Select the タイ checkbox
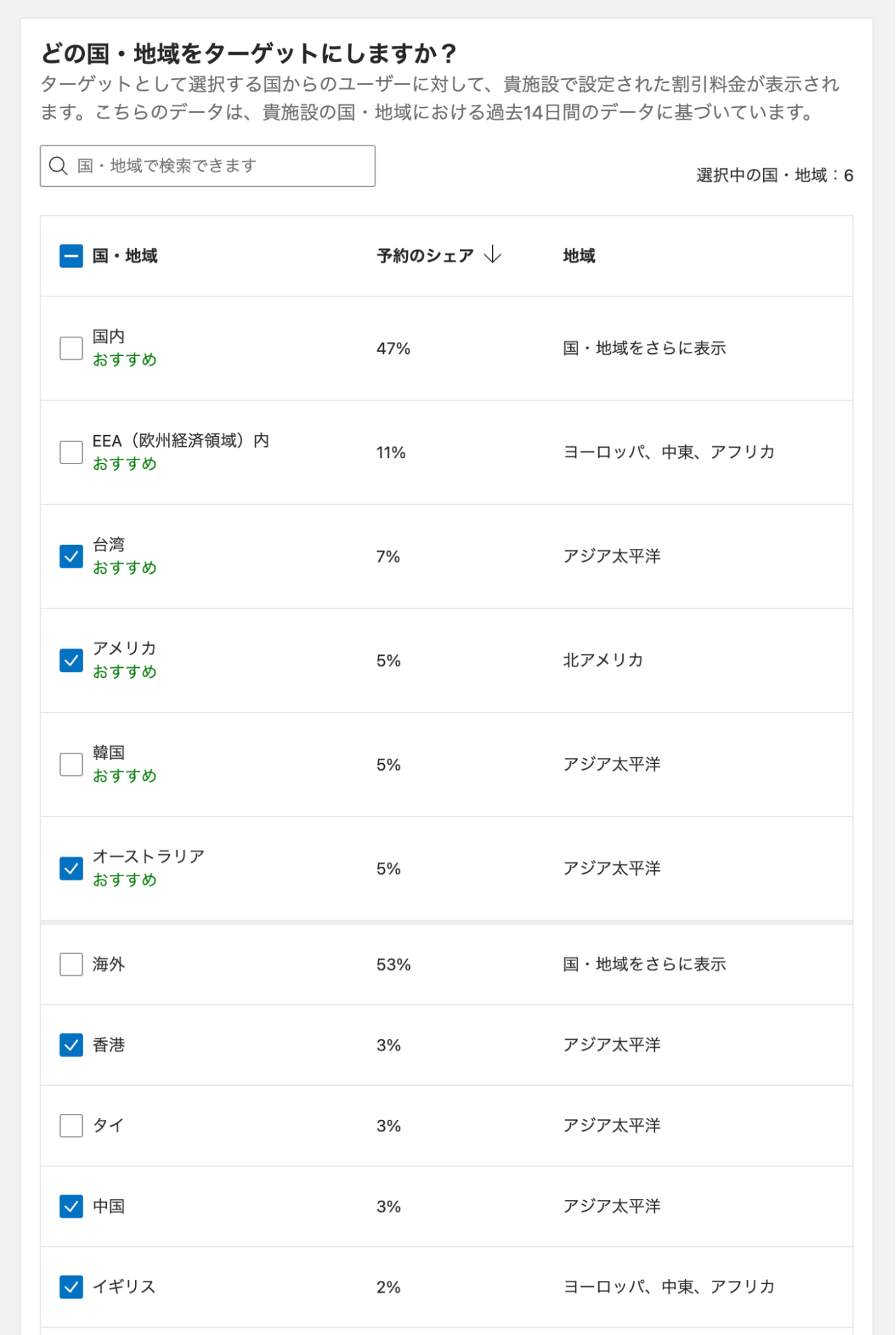The image size is (896, 1335). [71, 1125]
